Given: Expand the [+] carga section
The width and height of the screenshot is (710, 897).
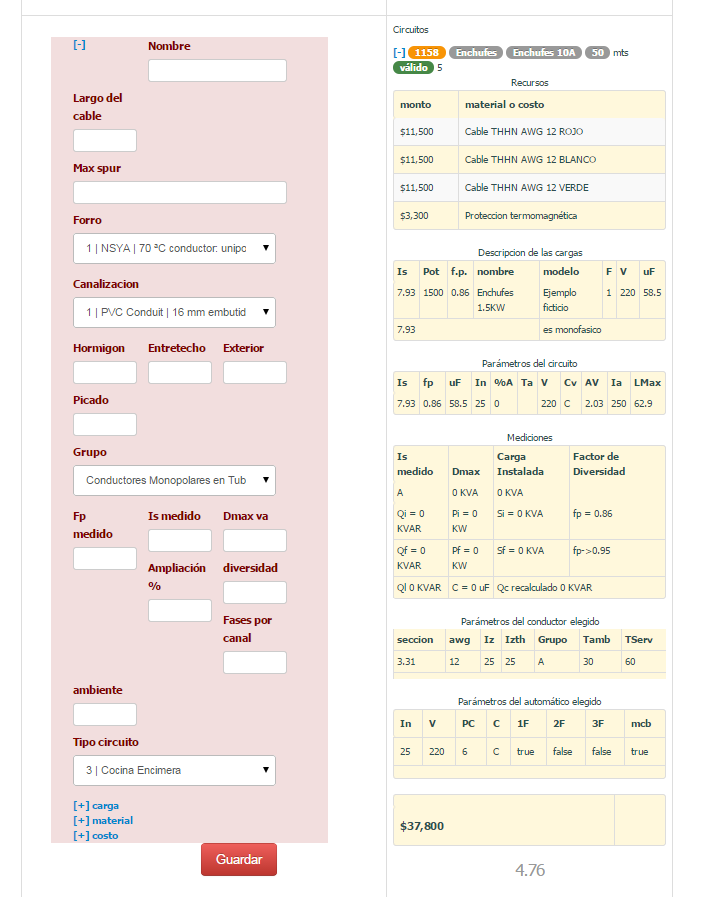Looking at the screenshot, I should click(96, 805).
